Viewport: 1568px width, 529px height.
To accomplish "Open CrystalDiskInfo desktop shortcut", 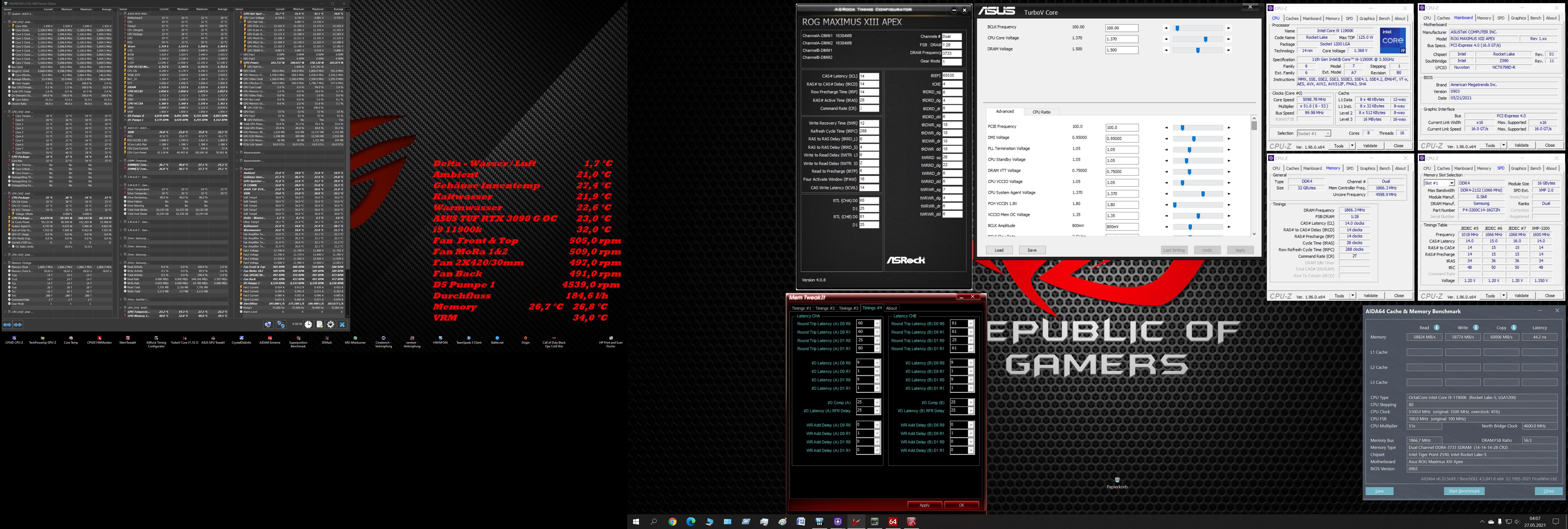I will (242, 340).
